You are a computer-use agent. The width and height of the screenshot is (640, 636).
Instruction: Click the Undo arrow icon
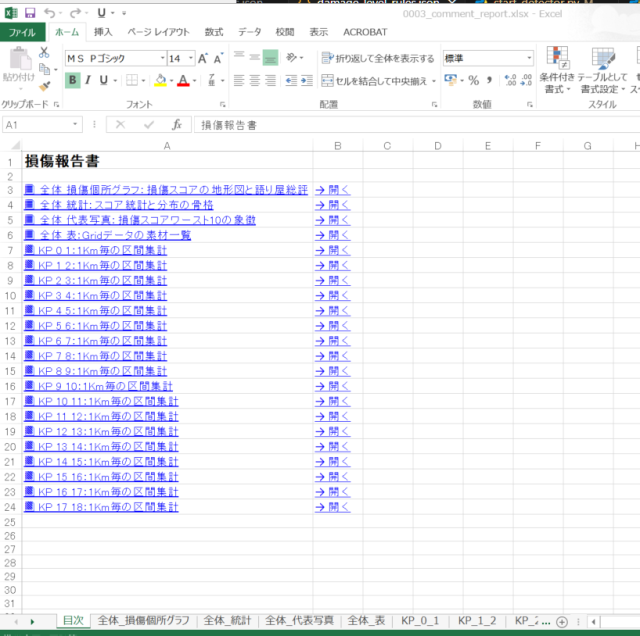pos(49,13)
